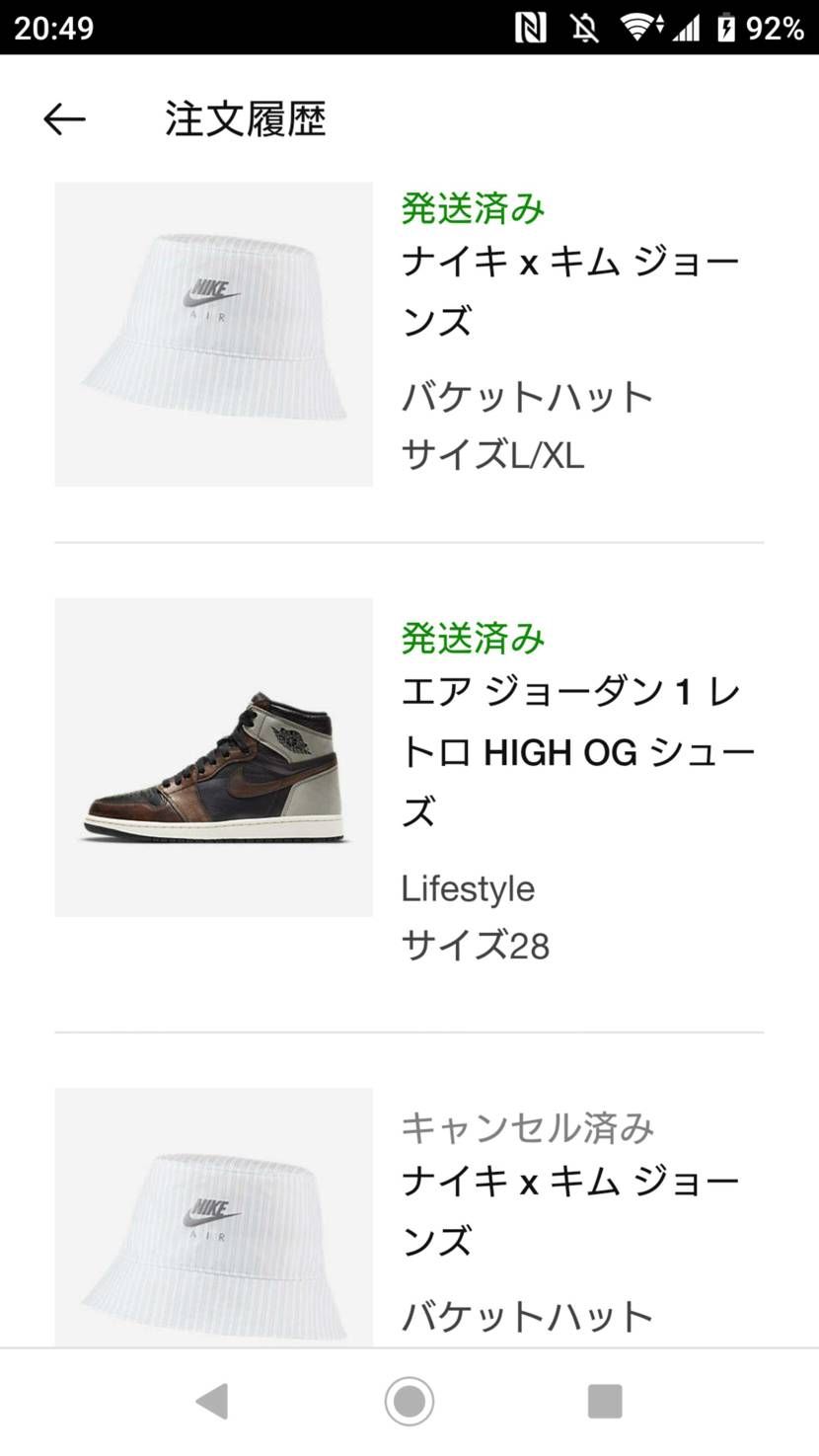Open the Air Jordan 1 sneaker image

[x=213, y=757]
